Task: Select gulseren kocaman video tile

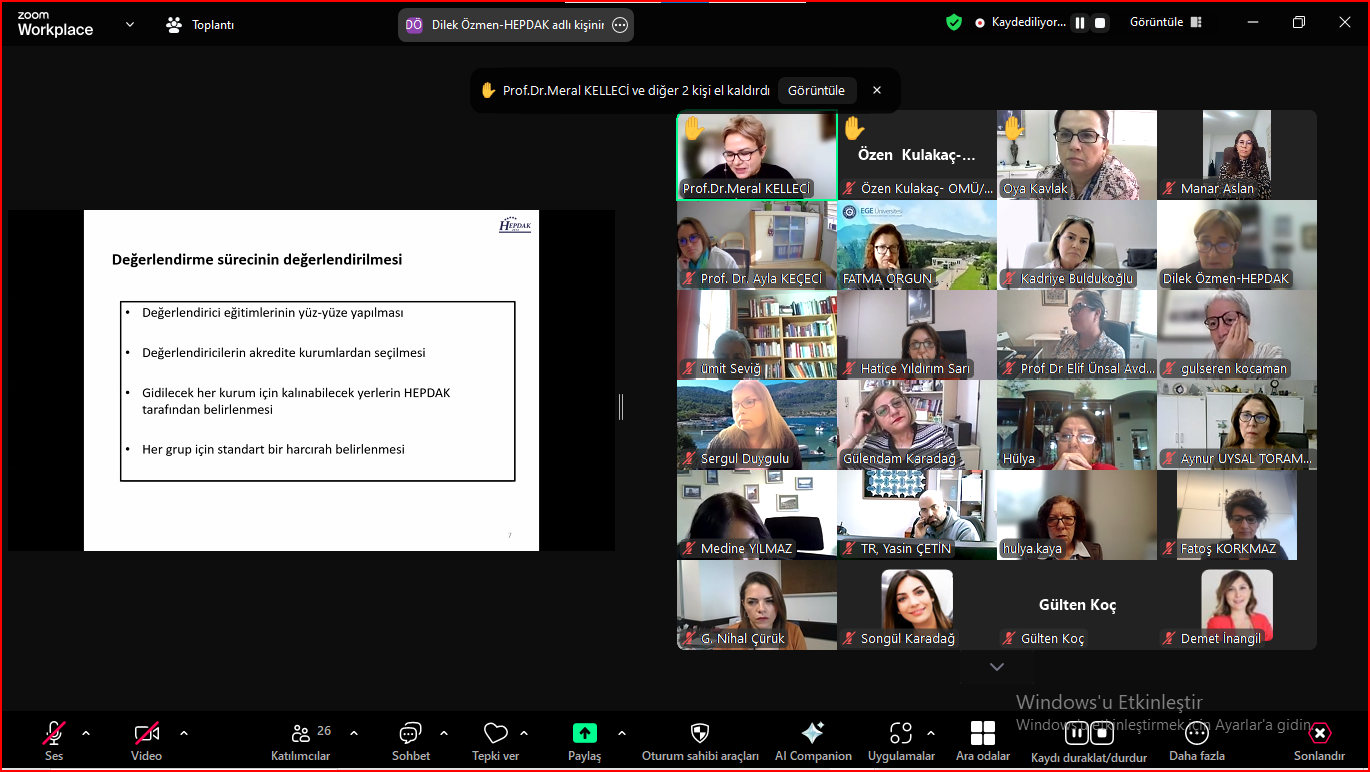Action: click(1237, 335)
